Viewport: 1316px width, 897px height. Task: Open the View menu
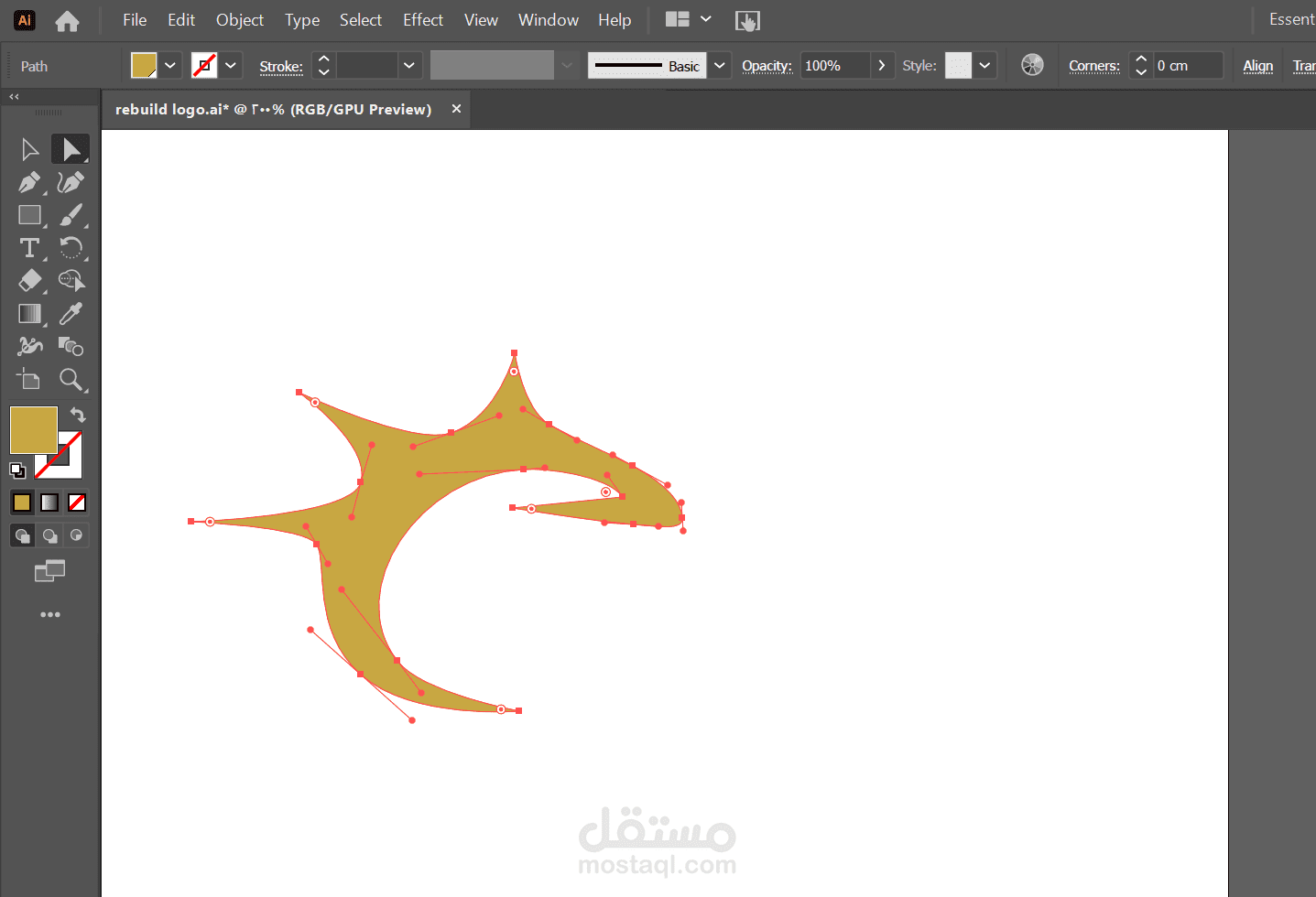(481, 20)
